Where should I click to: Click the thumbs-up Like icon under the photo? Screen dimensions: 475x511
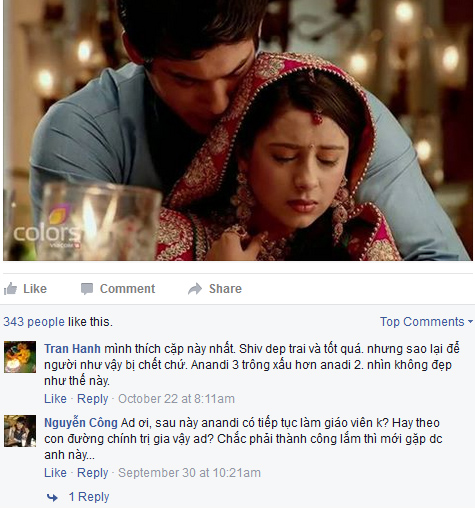pos(10,289)
